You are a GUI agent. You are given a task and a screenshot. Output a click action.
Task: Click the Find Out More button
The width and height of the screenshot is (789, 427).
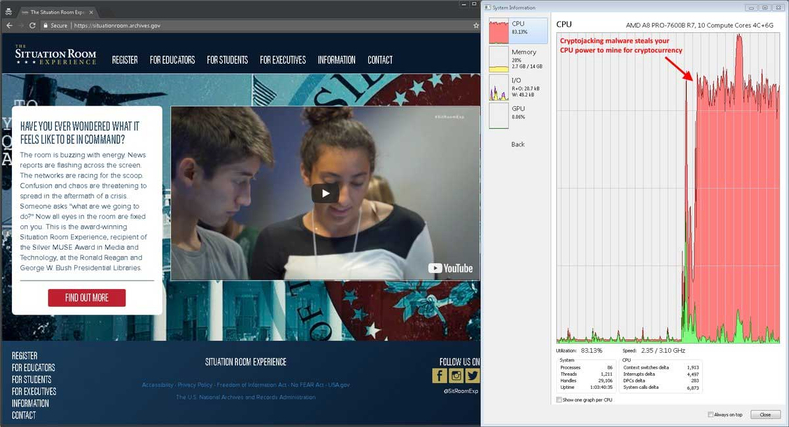[x=87, y=298]
